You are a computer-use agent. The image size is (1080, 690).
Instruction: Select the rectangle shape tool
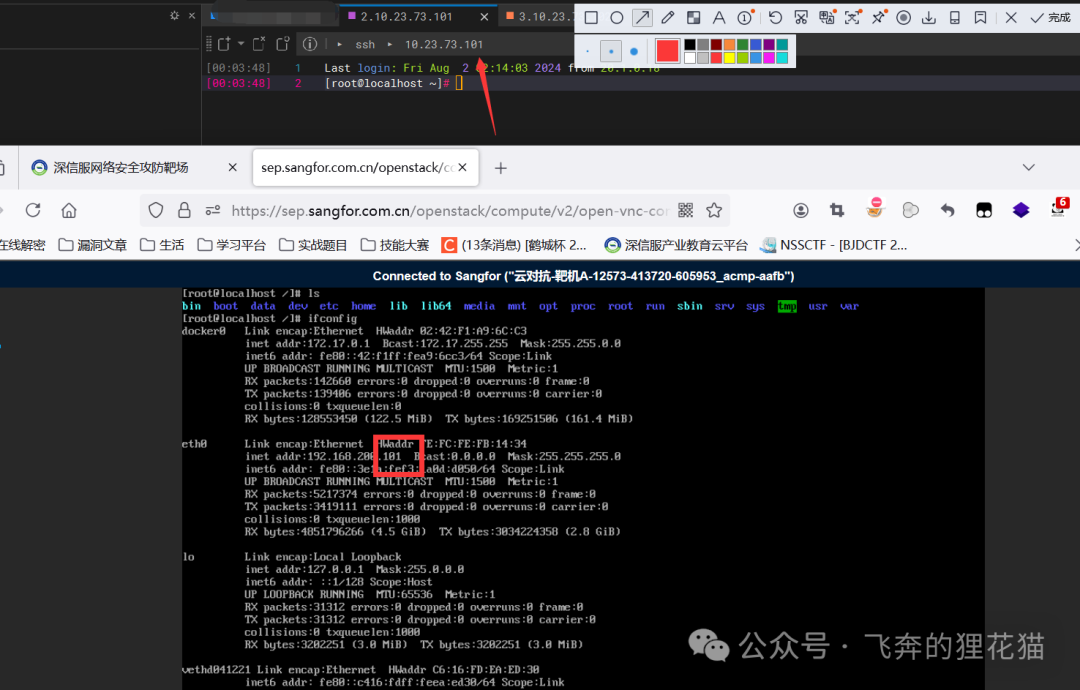pyautogui.click(x=591, y=18)
